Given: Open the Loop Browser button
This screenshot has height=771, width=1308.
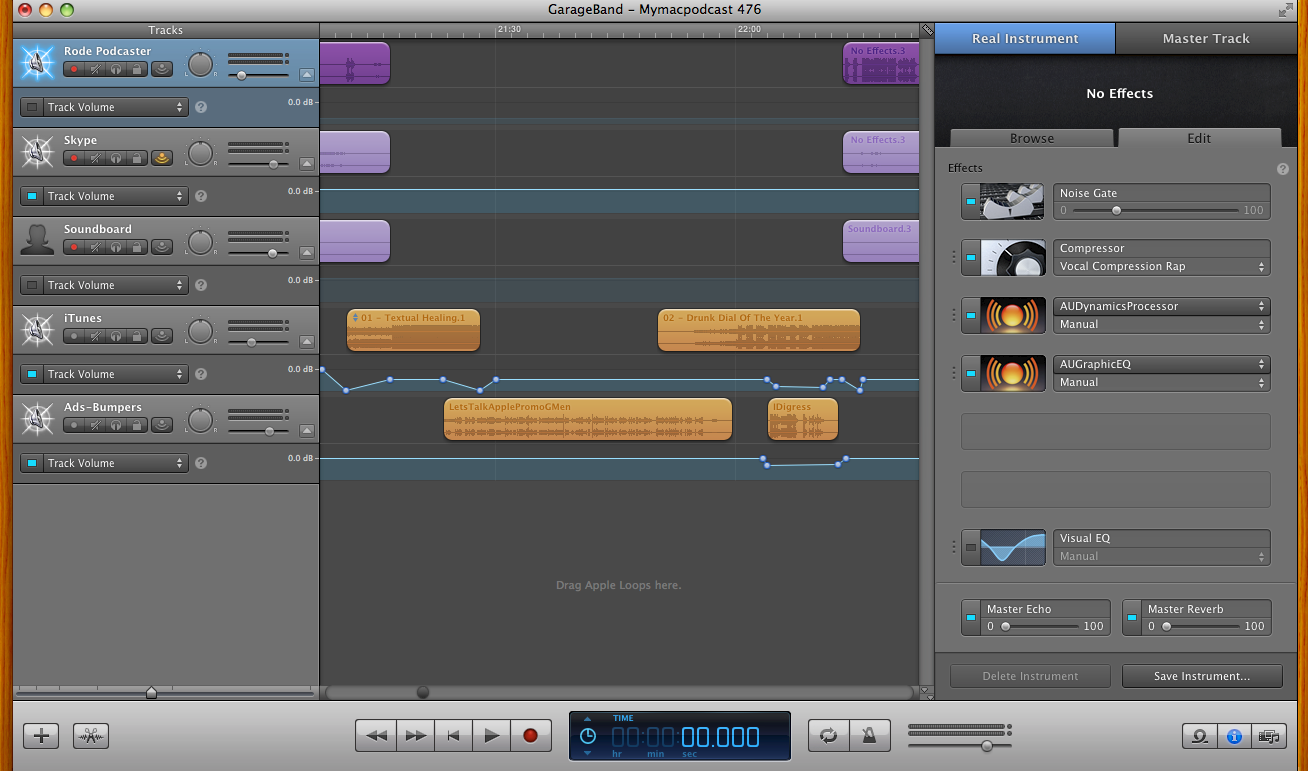Looking at the screenshot, I should [x=1199, y=736].
